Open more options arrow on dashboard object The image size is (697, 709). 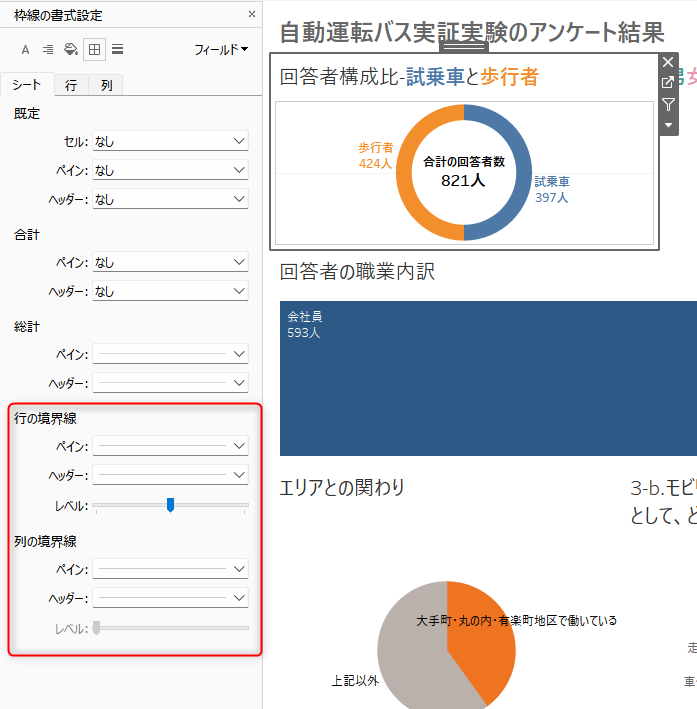point(669,124)
